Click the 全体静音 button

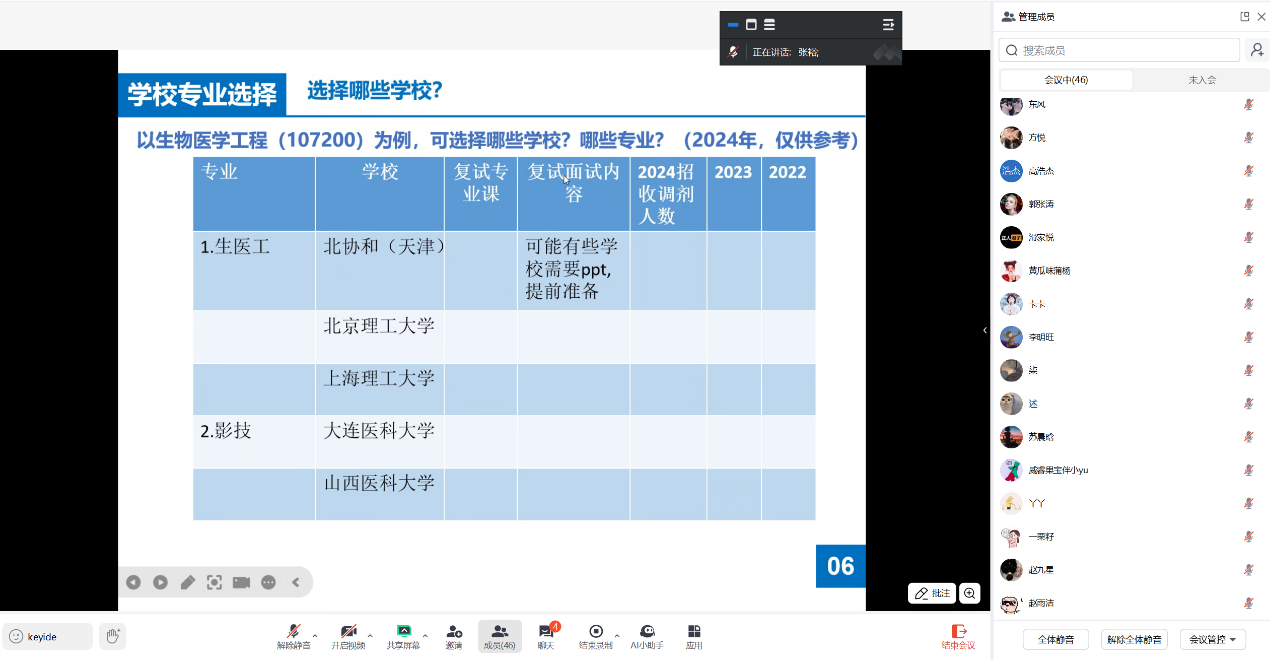tap(1056, 639)
